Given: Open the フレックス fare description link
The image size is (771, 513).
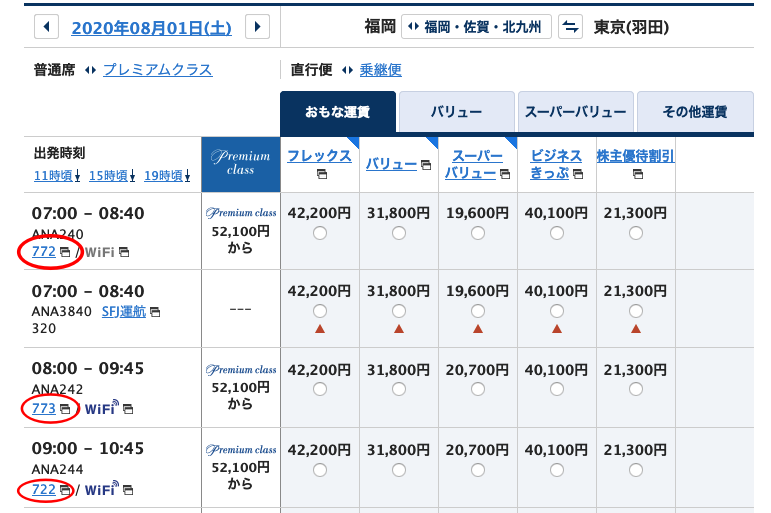Looking at the screenshot, I should (x=319, y=155).
